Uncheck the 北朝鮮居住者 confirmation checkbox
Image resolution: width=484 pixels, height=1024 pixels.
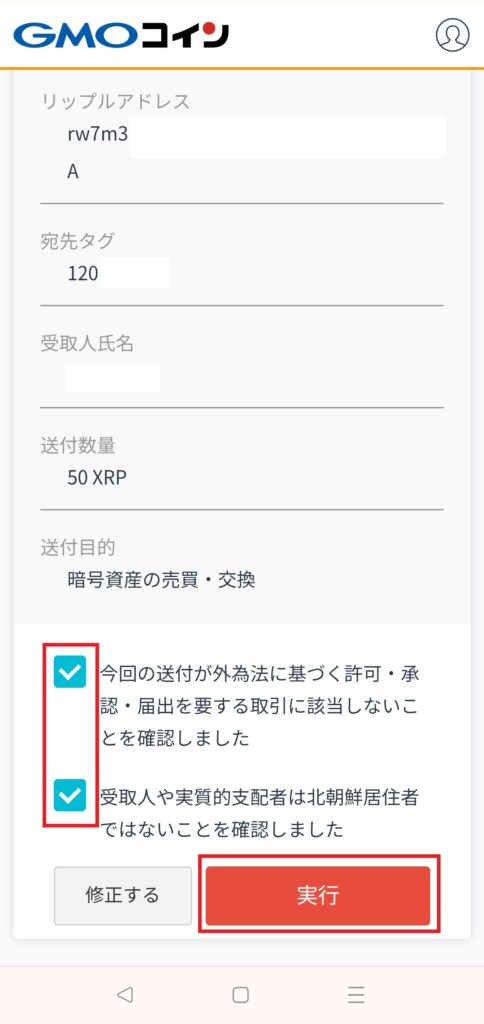click(x=70, y=795)
